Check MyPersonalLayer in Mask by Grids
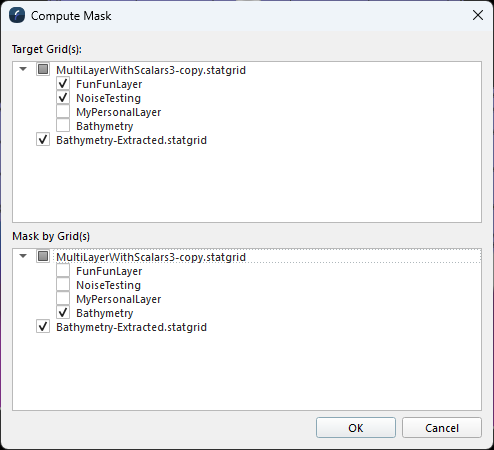This screenshot has width=494, height=450. pyautogui.click(x=63, y=299)
